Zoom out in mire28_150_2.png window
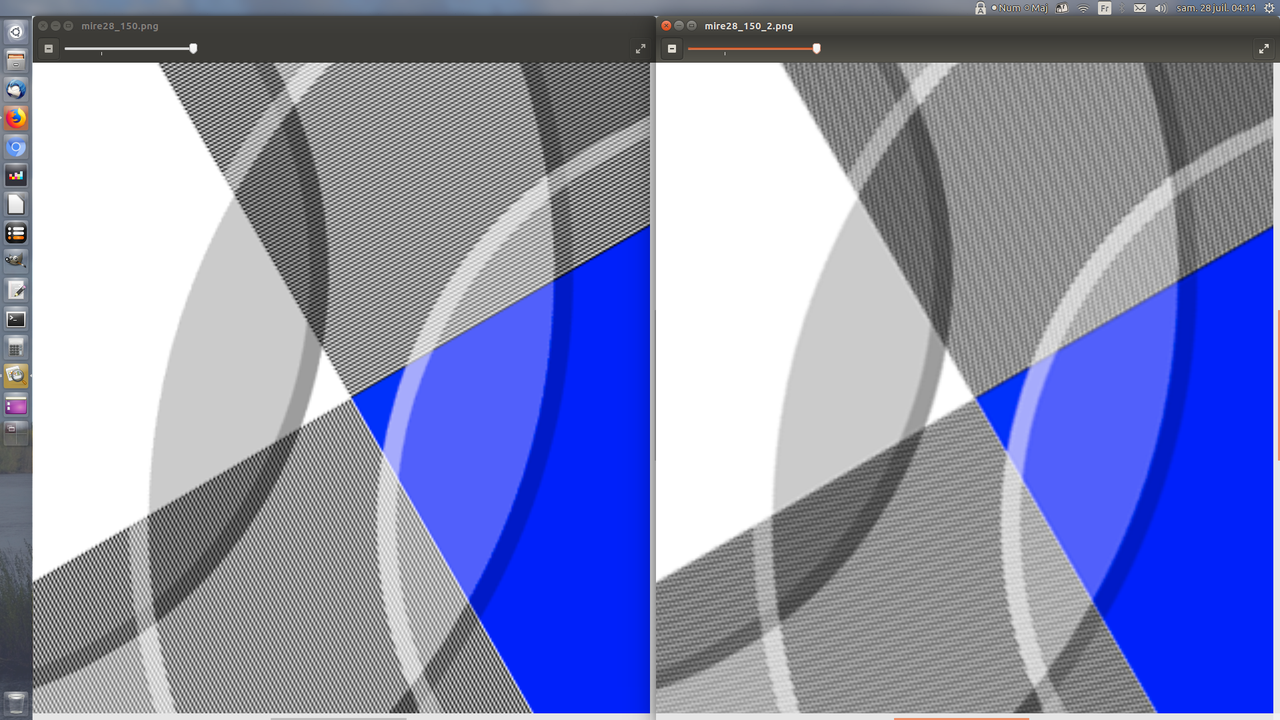This screenshot has width=1280, height=720. tap(672, 48)
